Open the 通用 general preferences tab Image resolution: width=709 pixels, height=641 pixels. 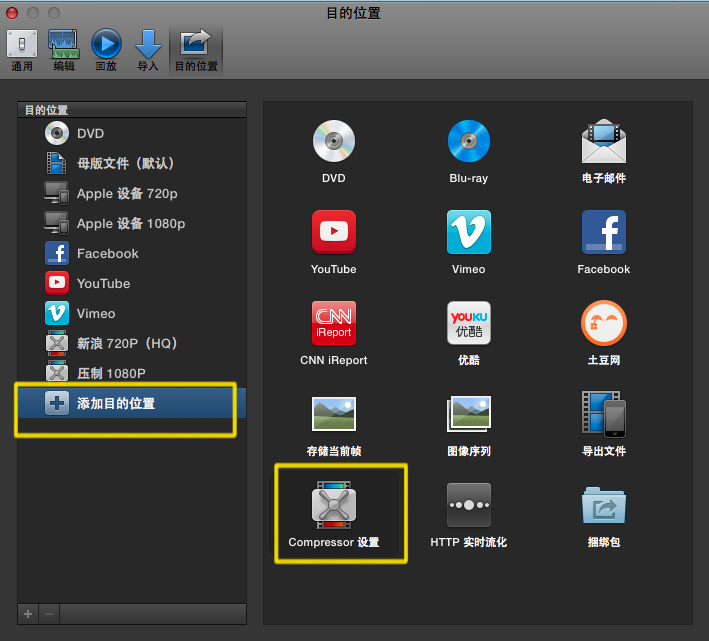[x=22, y=49]
